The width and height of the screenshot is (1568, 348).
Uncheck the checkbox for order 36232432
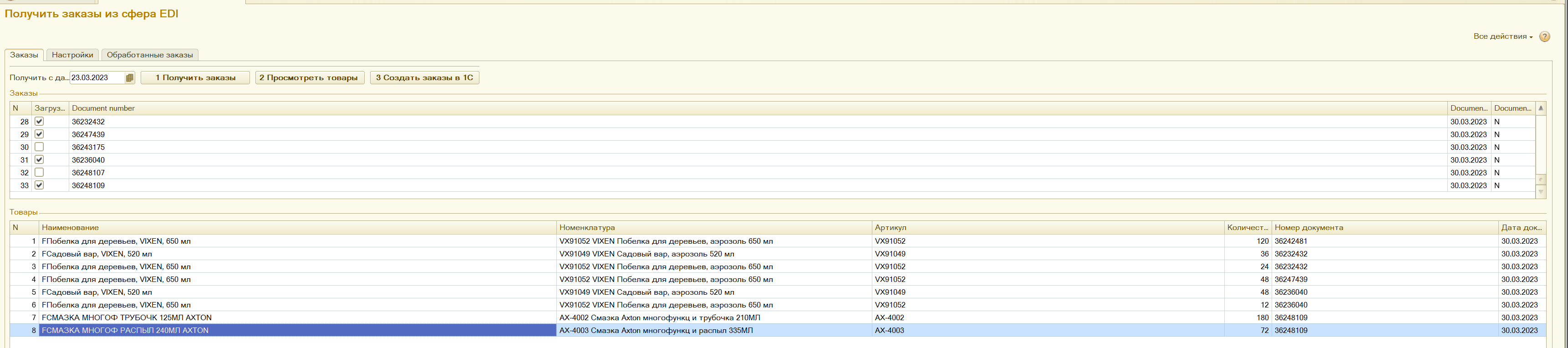point(40,122)
